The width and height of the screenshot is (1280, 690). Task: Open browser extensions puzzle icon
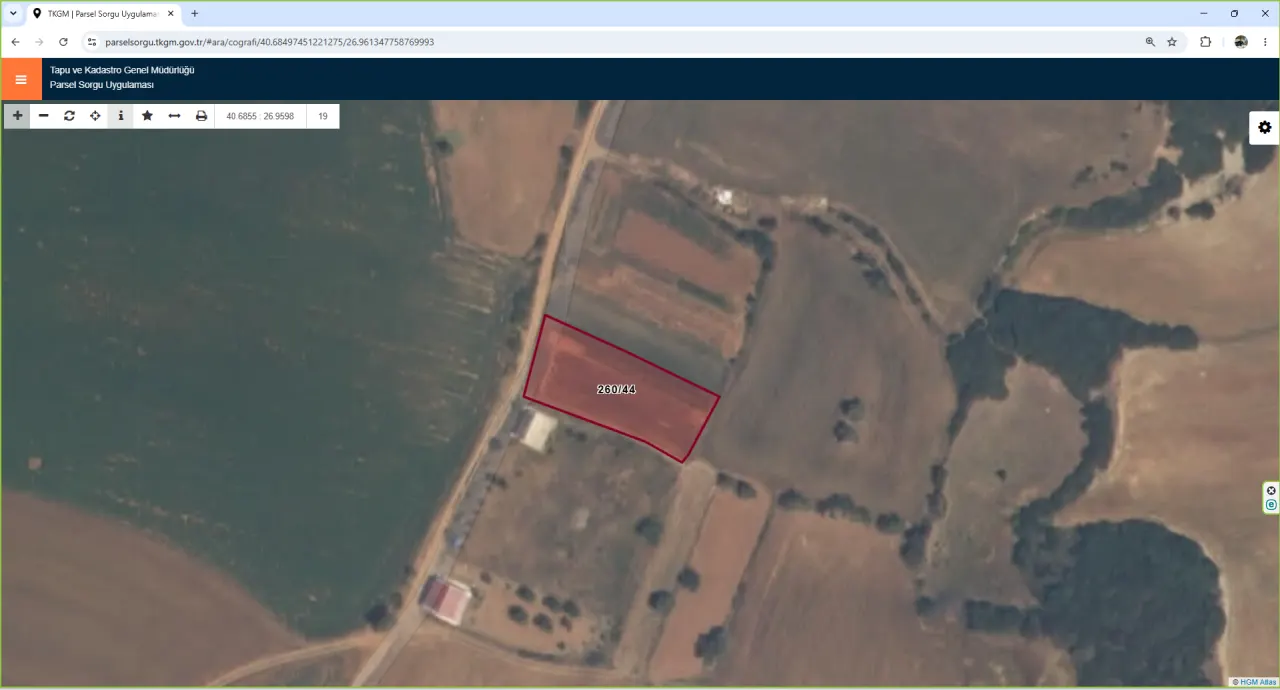(x=1205, y=42)
